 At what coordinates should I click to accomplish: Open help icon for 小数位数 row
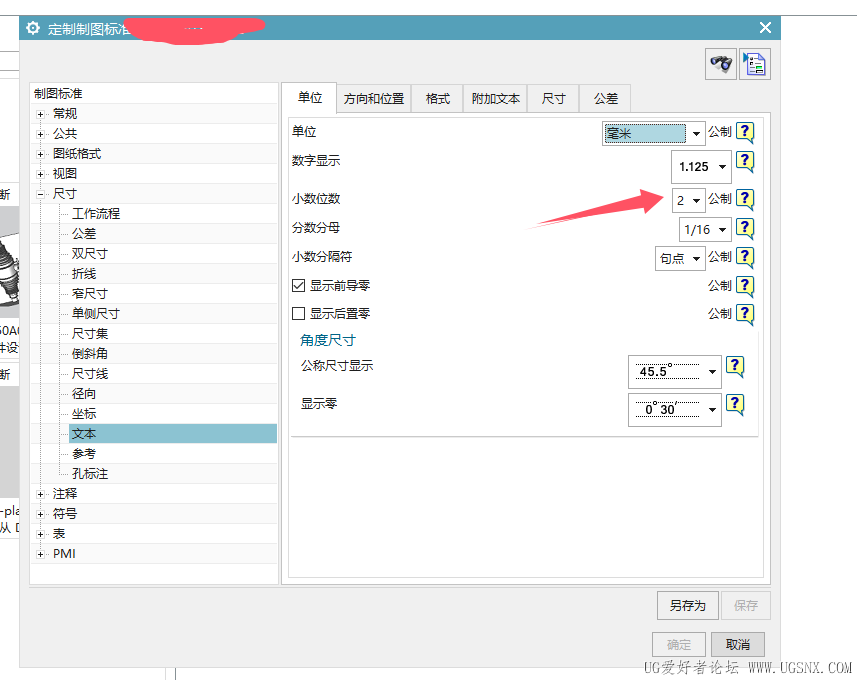tap(745, 199)
